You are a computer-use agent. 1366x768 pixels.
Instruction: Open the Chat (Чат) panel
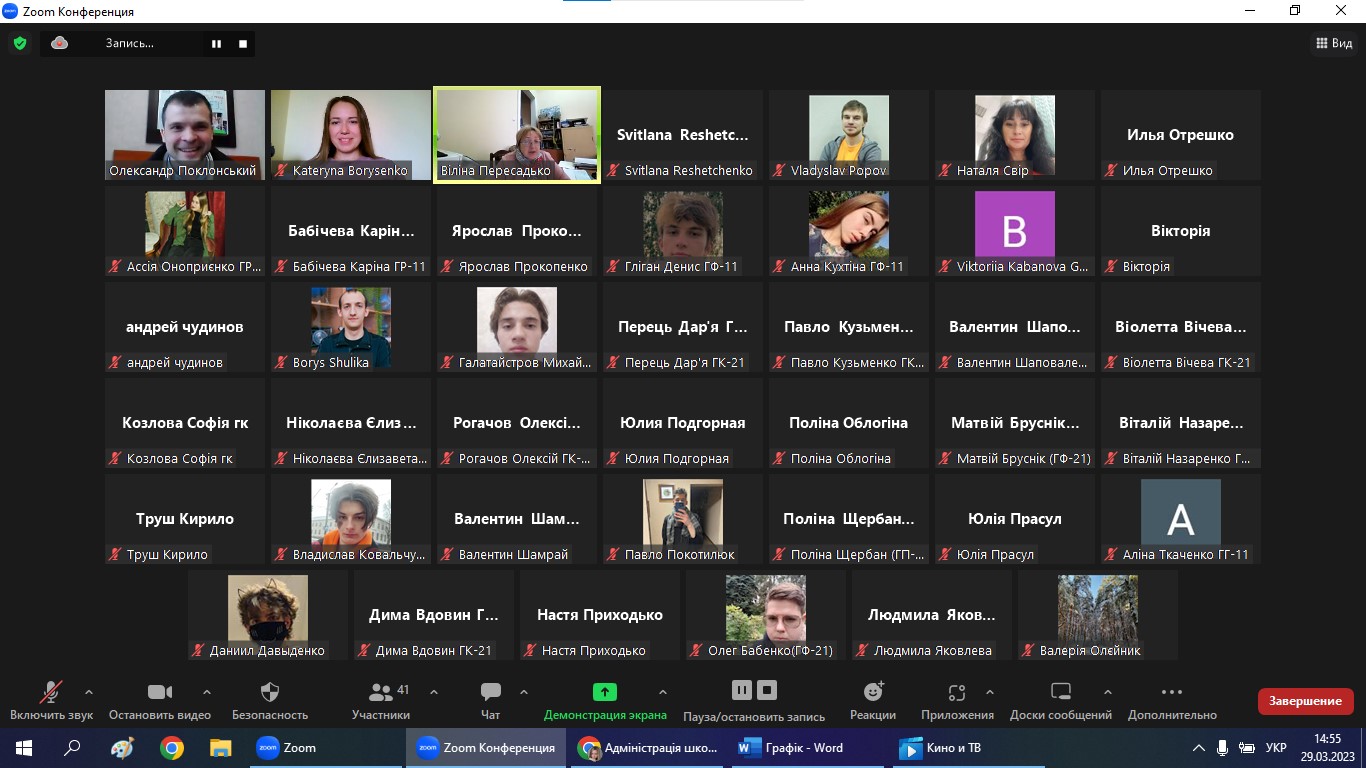[x=490, y=692]
